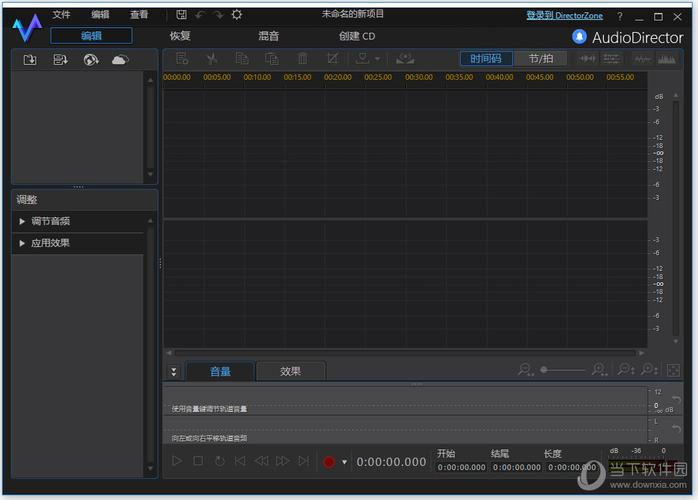Toggle the channel split view icon

(612, 58)
